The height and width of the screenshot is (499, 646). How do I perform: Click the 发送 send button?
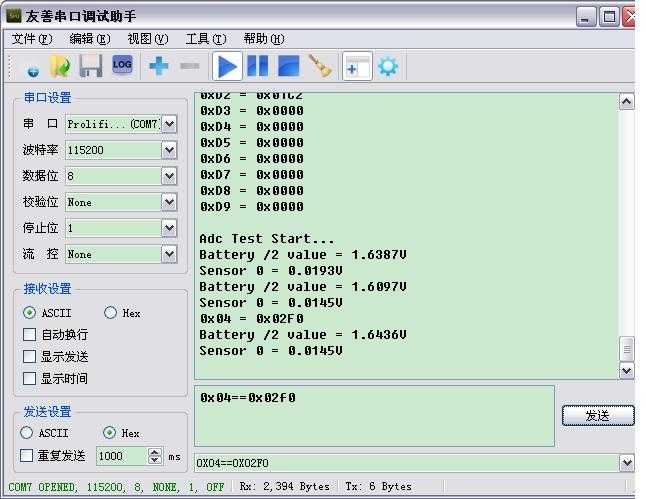[598, 415]
